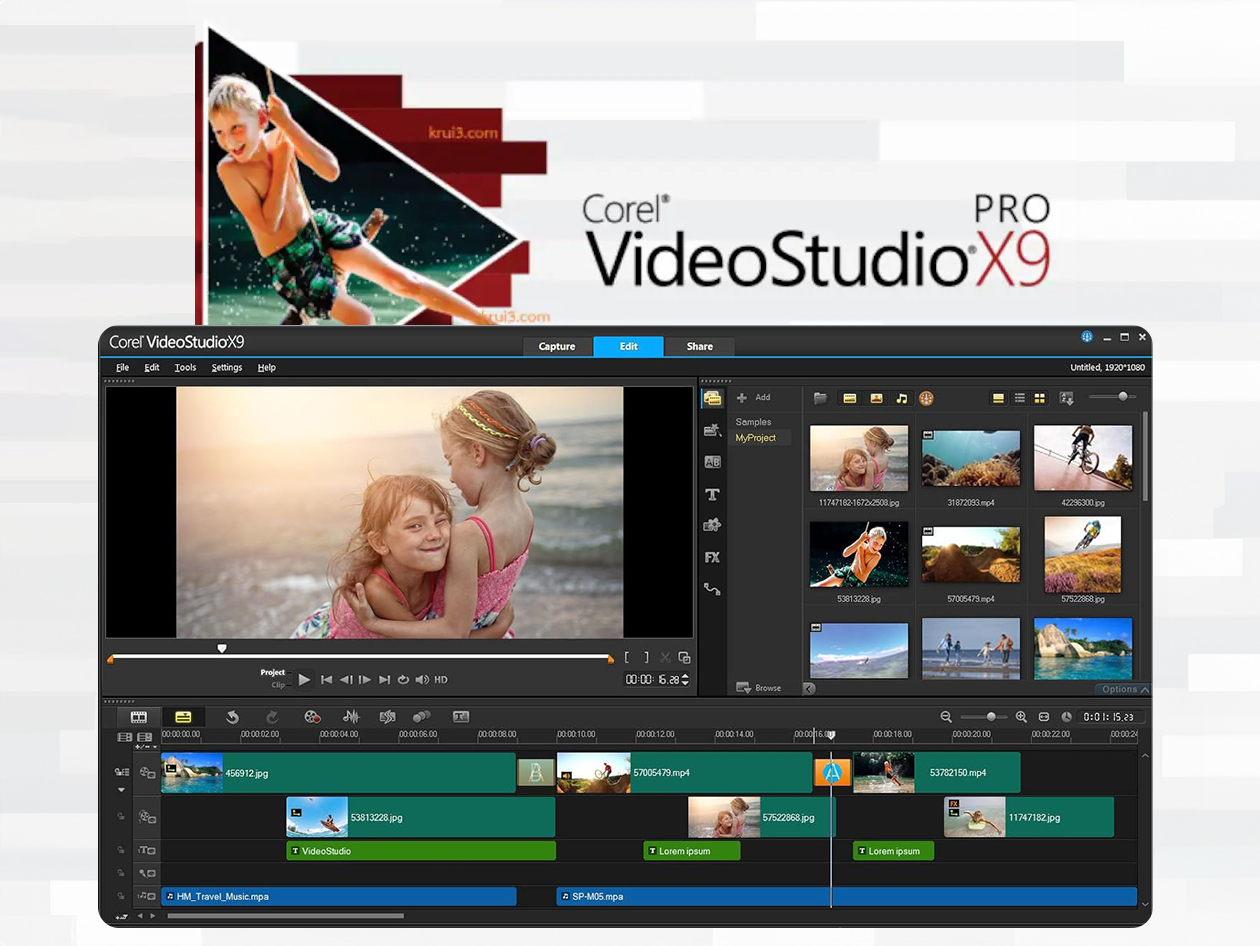Click the Undo arrow in the timeline toolbar
Image resolution: width=1260 pixels, height=946 pixels.
coord(232,717)
